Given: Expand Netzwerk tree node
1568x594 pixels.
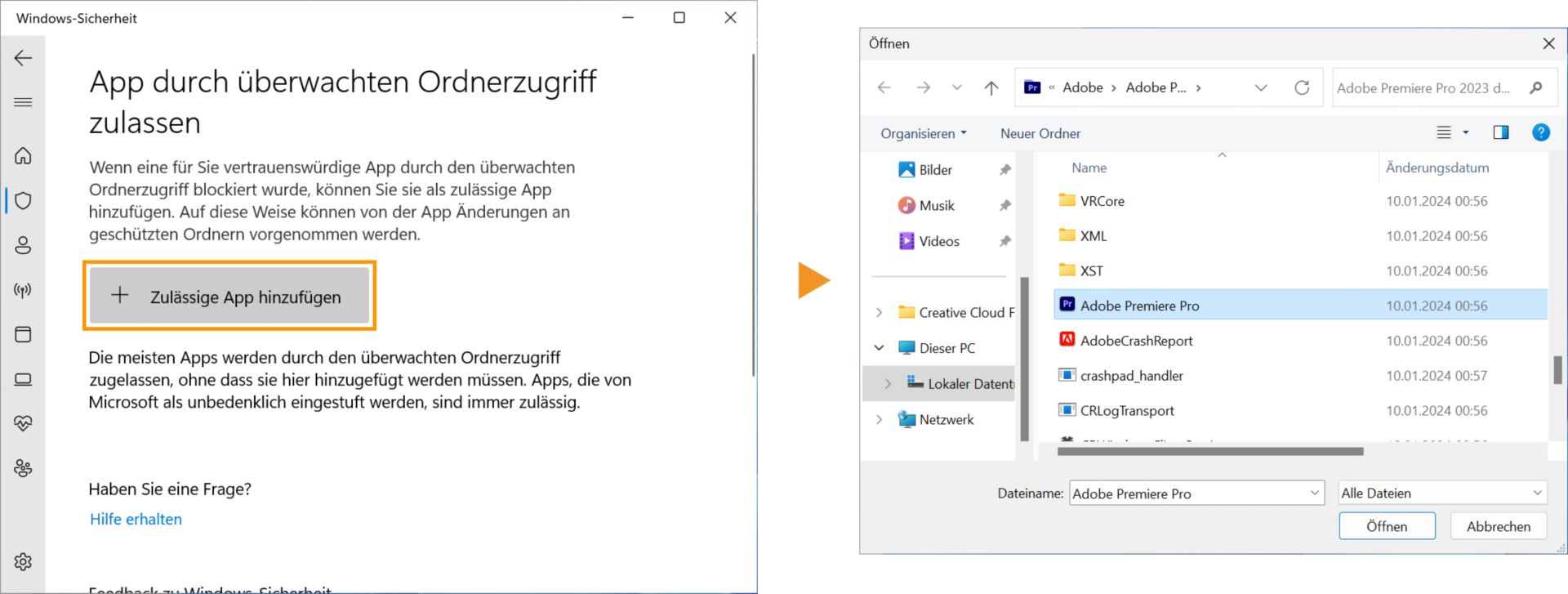Looking at the screenshot, I should 879,419.
